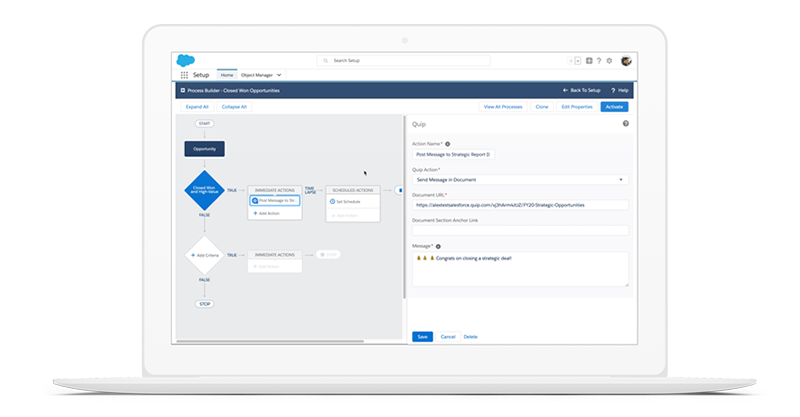Click the Process Builder title bar icon
800x417 pixels.
click(x=183, y=90)
